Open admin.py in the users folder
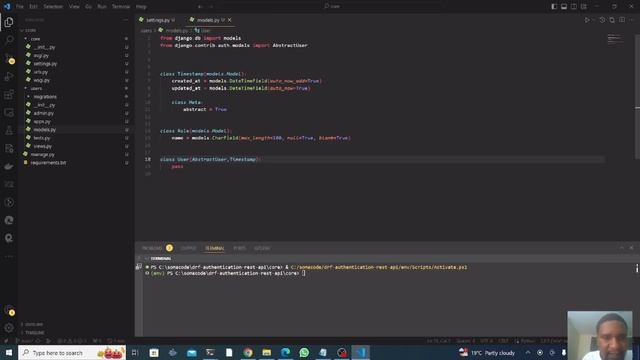The width and height of the screenshot is (640, 360). click(x=43, y=113)
